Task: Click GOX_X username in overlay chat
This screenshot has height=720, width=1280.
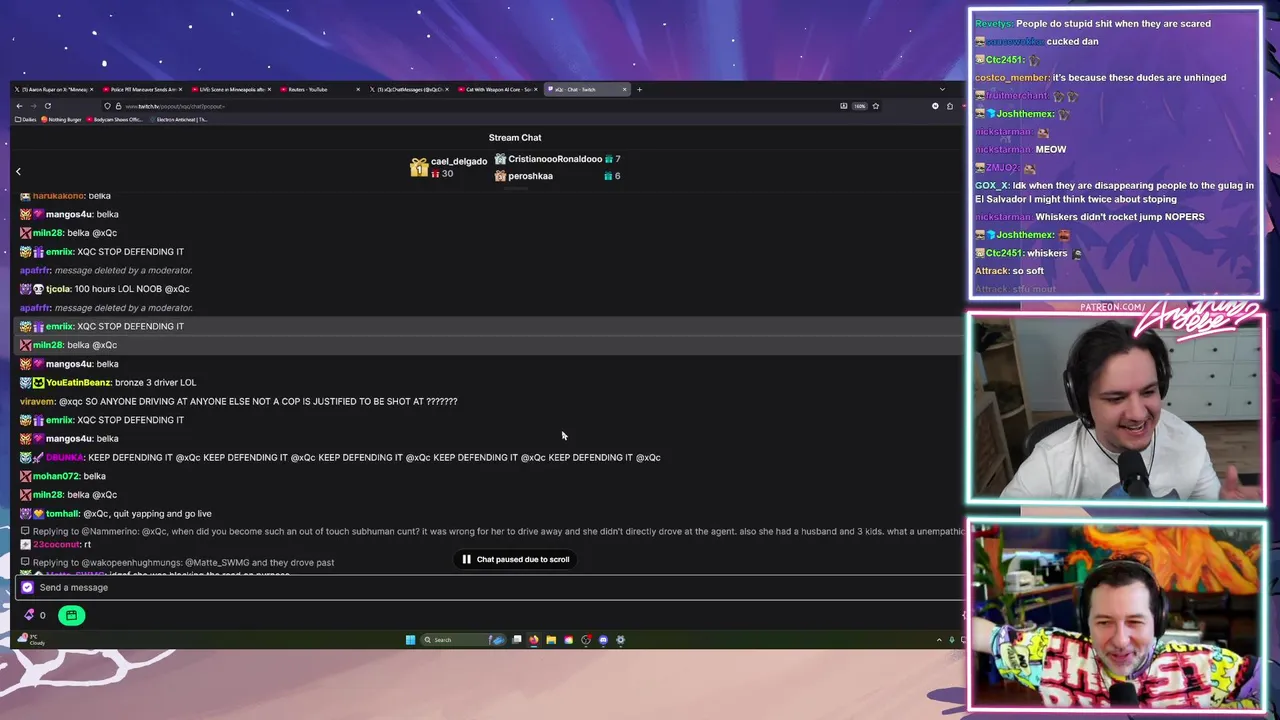Action: click(991, 185)
